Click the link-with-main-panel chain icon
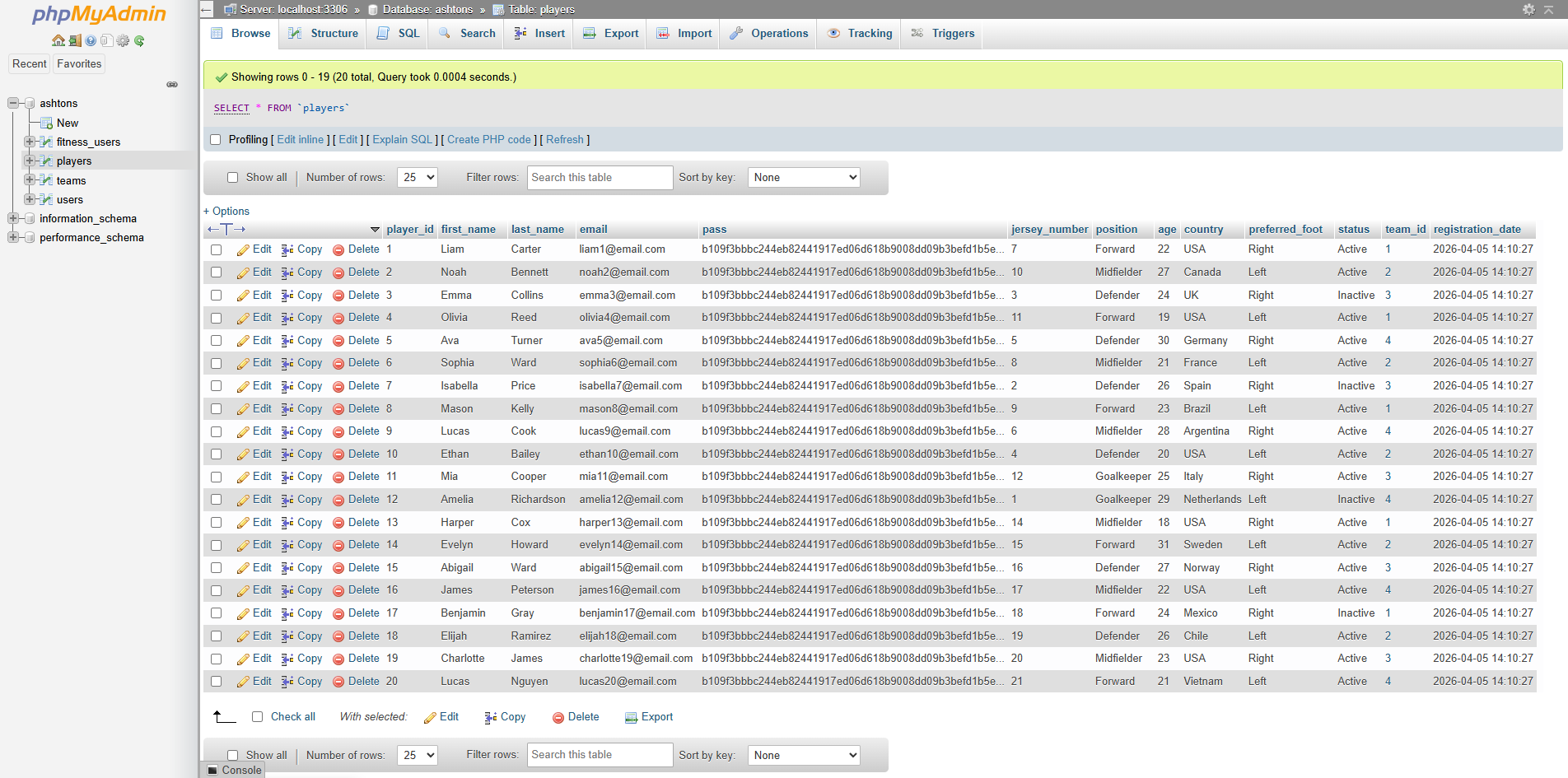1568x778 pixels. [x=172, y=84]
